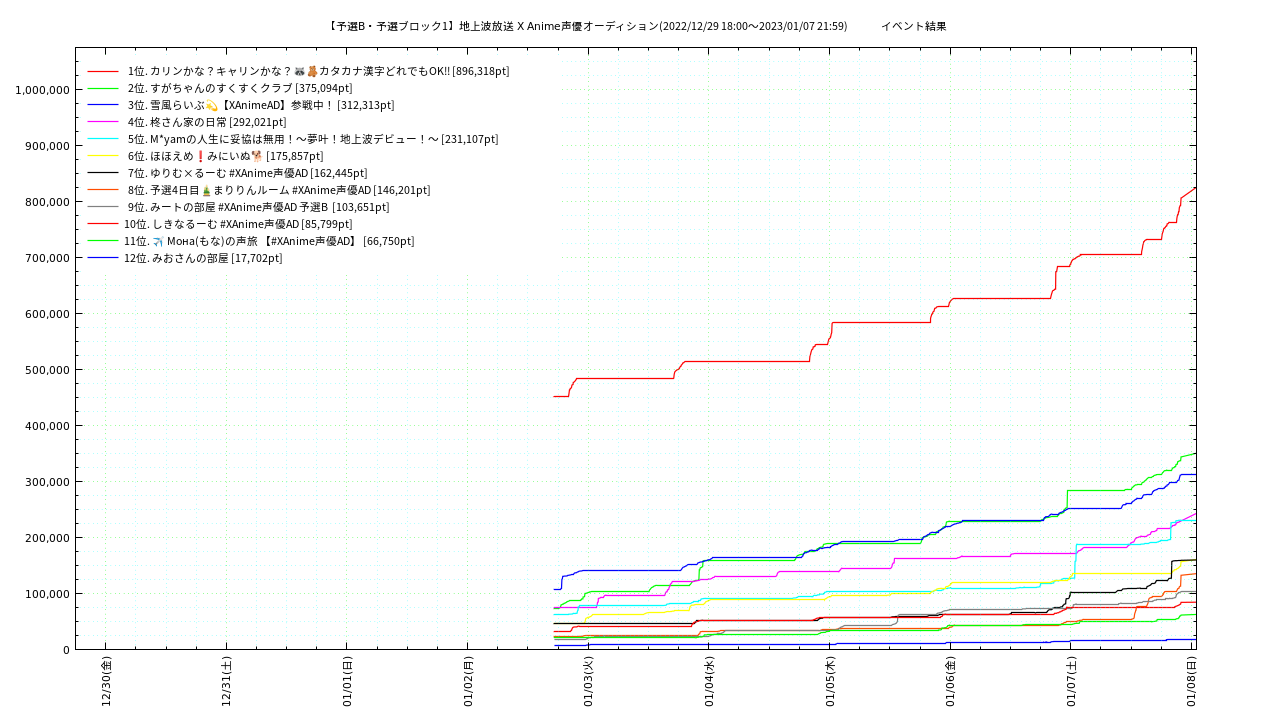Click the gray line sample beside 9位
The width and height of the screenshot is (1280, 720).
point(103,208)
